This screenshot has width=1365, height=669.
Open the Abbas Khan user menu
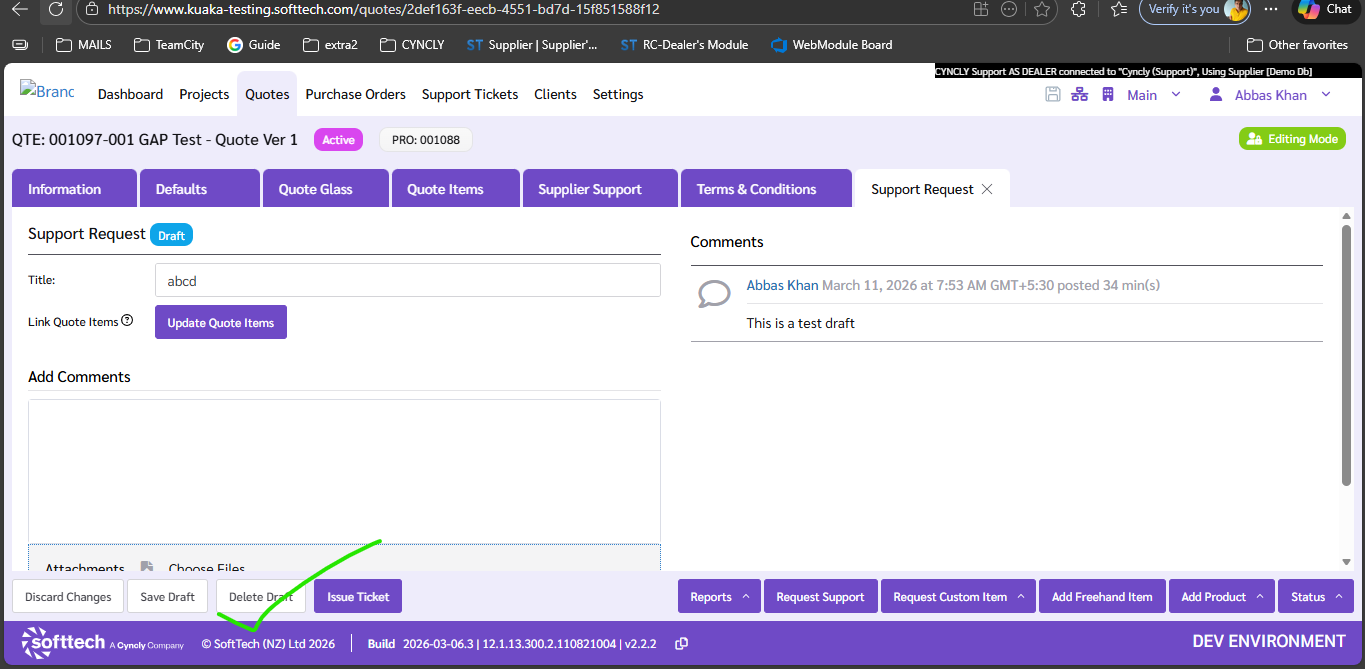[1270, 95]
